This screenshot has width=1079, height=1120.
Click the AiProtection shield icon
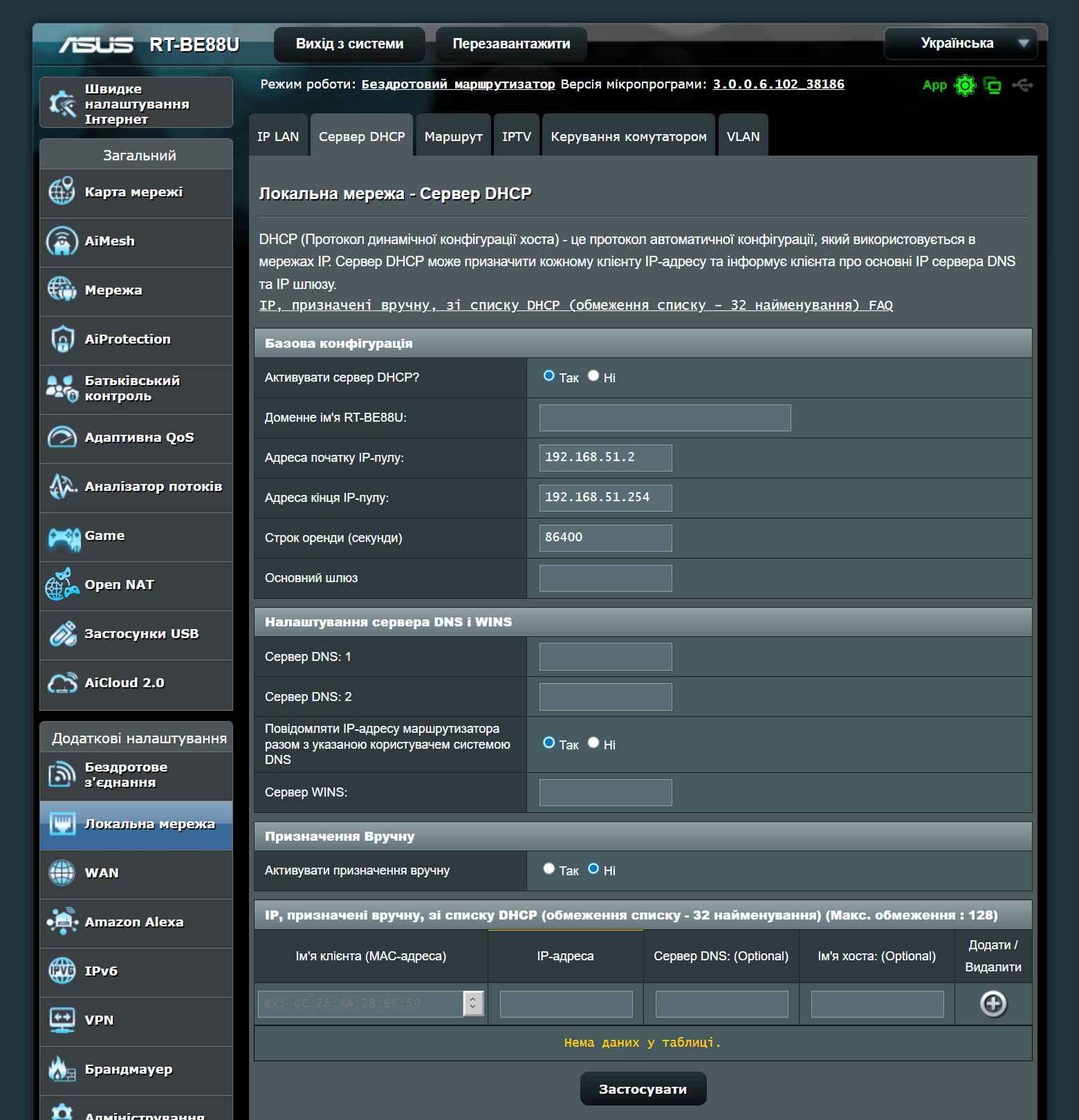pyautogui.click(x=62, y=339)
